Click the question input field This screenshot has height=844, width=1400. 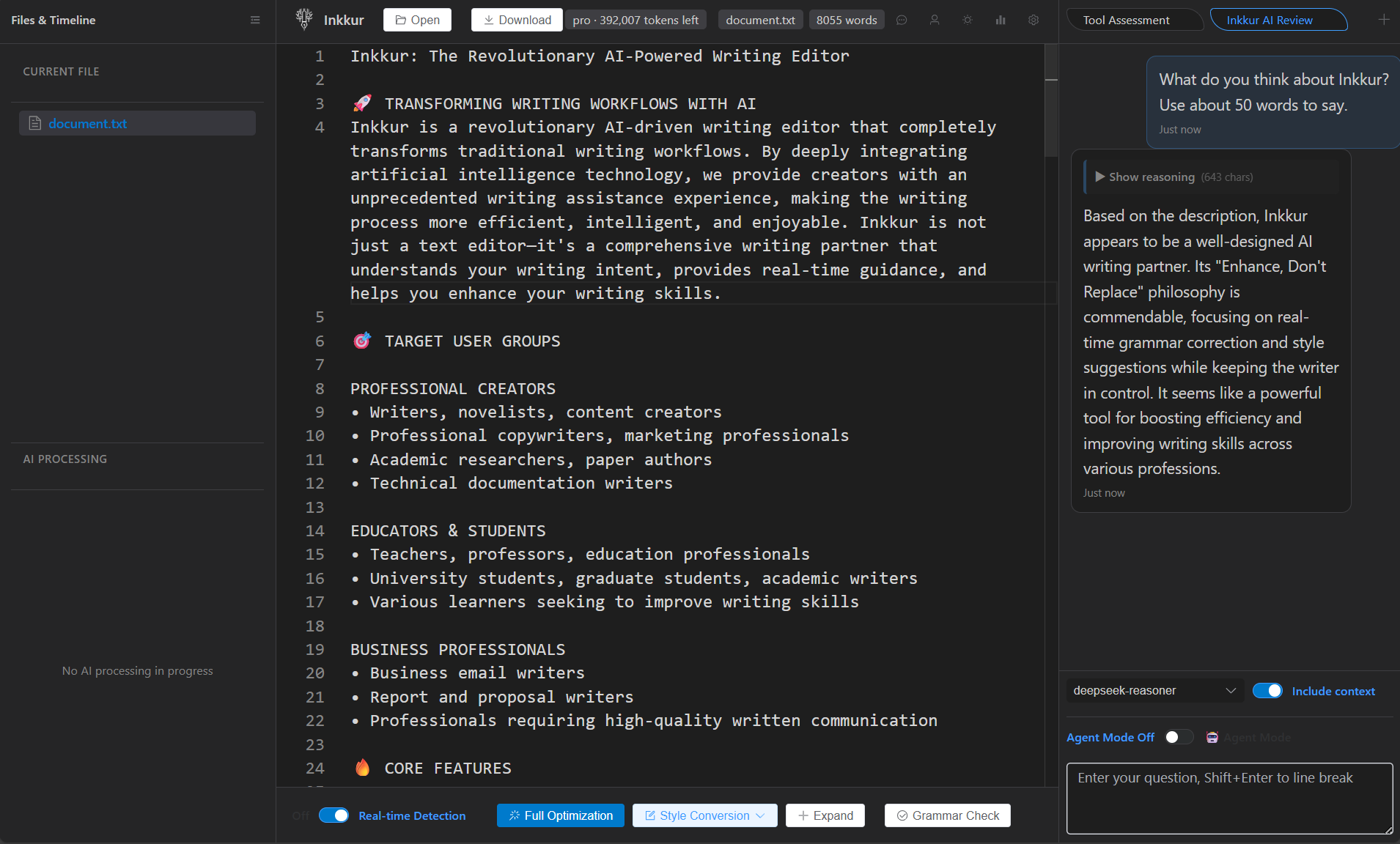pyautogui.click(x=1228, y=798)
